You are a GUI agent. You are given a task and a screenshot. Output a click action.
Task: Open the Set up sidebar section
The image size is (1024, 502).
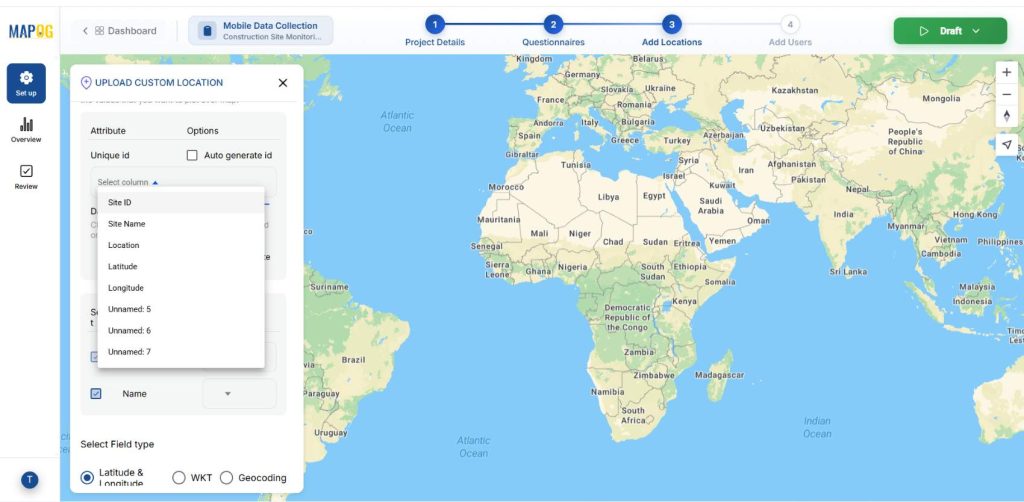[26, 84]
